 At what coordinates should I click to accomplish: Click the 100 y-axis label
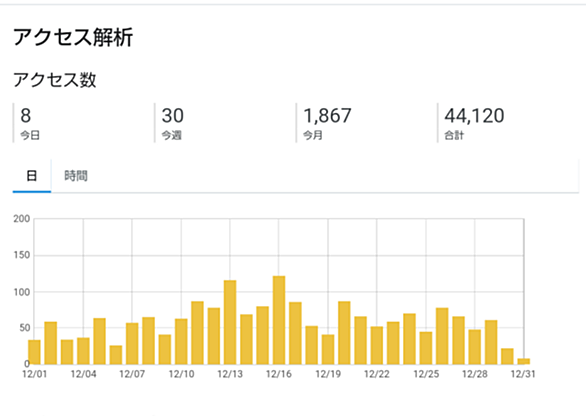[22, 292]
